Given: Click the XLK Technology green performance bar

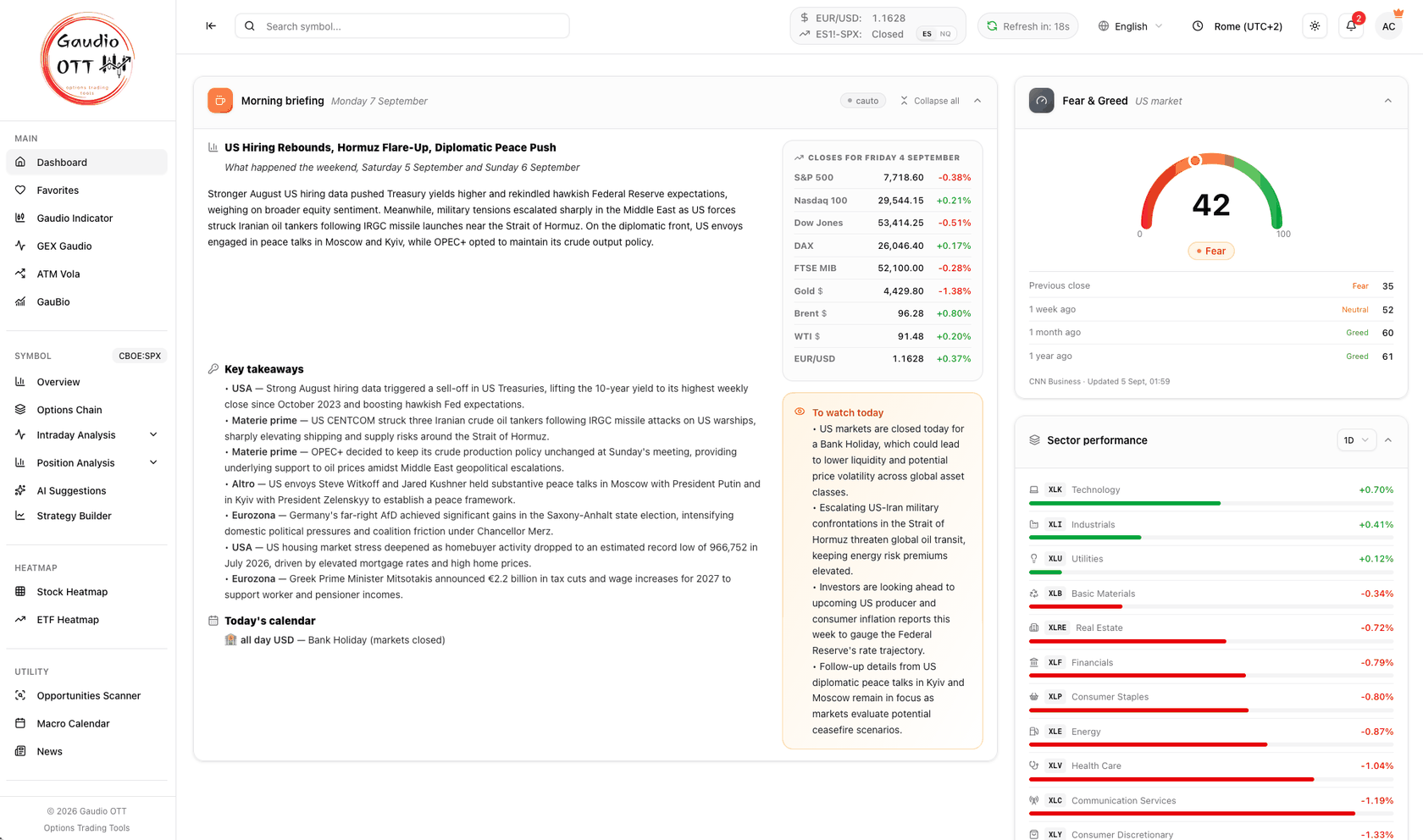Looking at the screenshot, I should click(x=1125, y=504).
